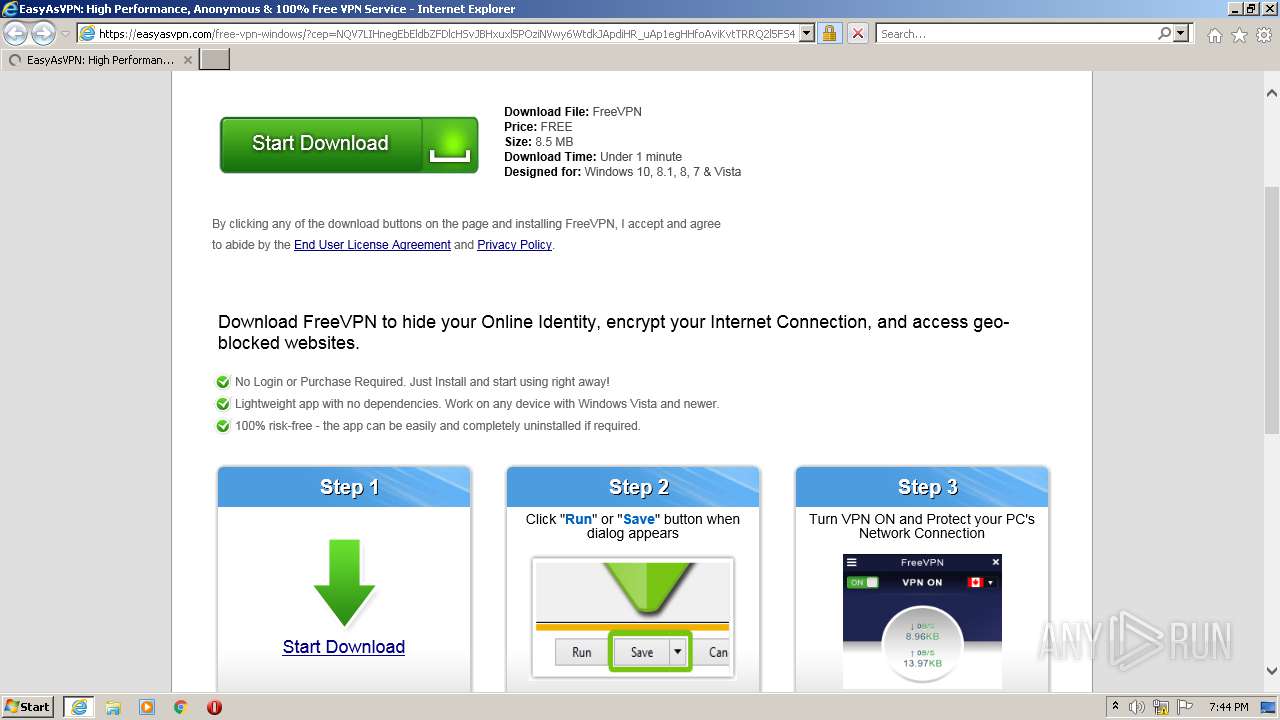Click the page scrollbar up arrow
The height and width of the screenshot is (720, 1280).
tap(1272, 93)
